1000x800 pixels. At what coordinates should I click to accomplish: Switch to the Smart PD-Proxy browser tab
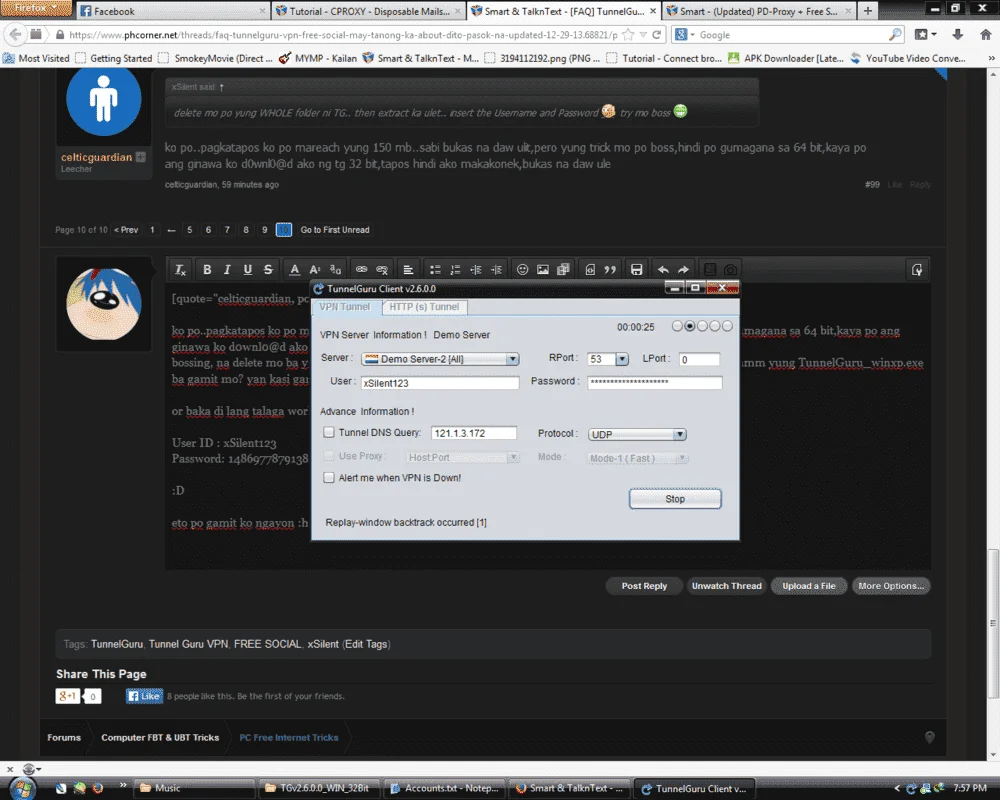pyautogui.click(x=759, y=11)
